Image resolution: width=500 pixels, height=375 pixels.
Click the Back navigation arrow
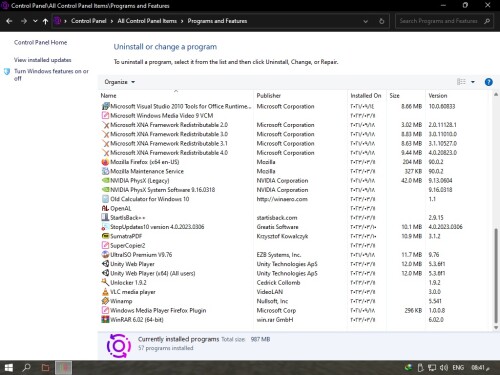9,21
